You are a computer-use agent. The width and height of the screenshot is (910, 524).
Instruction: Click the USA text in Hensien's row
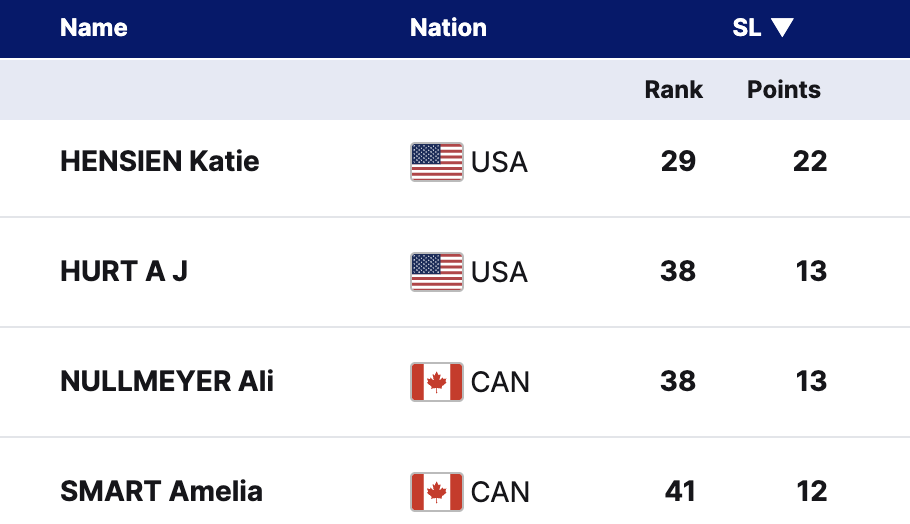click(x=499, y=162)
